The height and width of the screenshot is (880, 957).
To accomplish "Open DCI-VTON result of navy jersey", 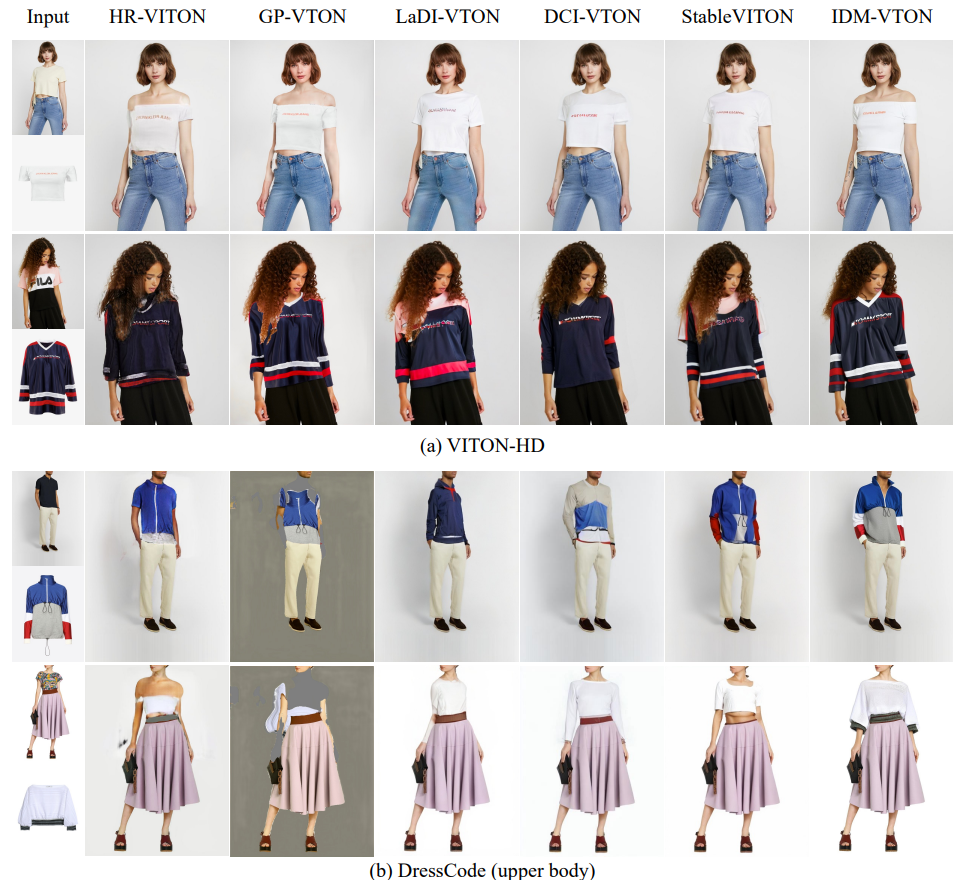I will (592, 330).
